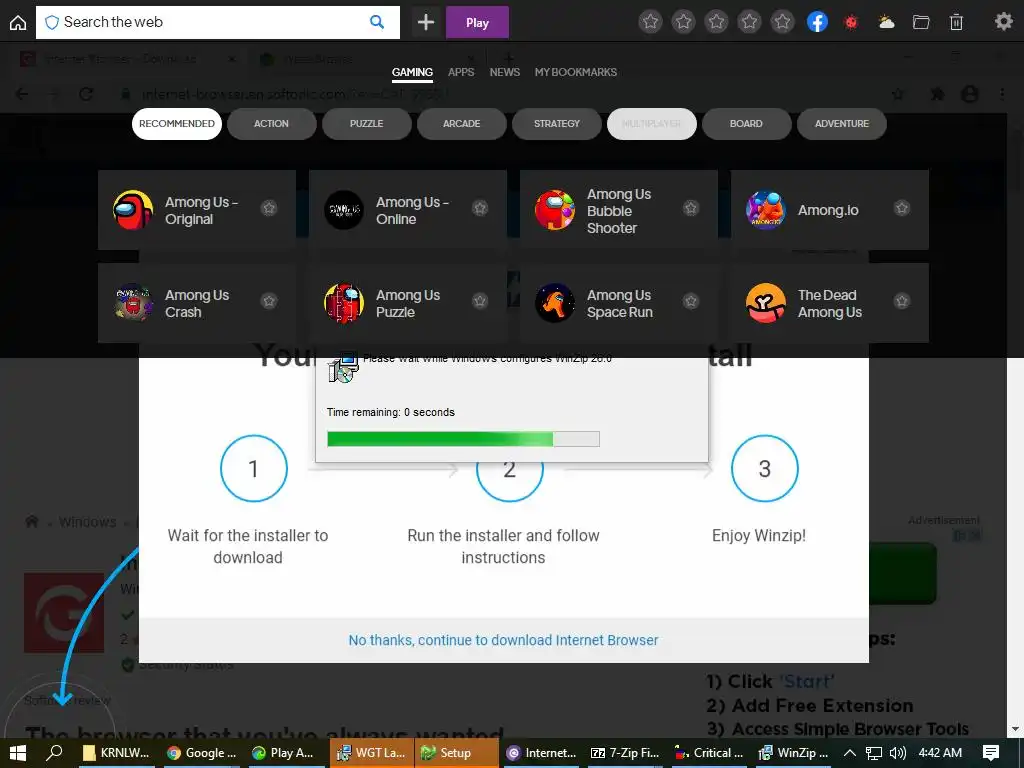Click the WinZip installer progress bar
Screen dimensions: 1024x768
(x=463, y=439)
